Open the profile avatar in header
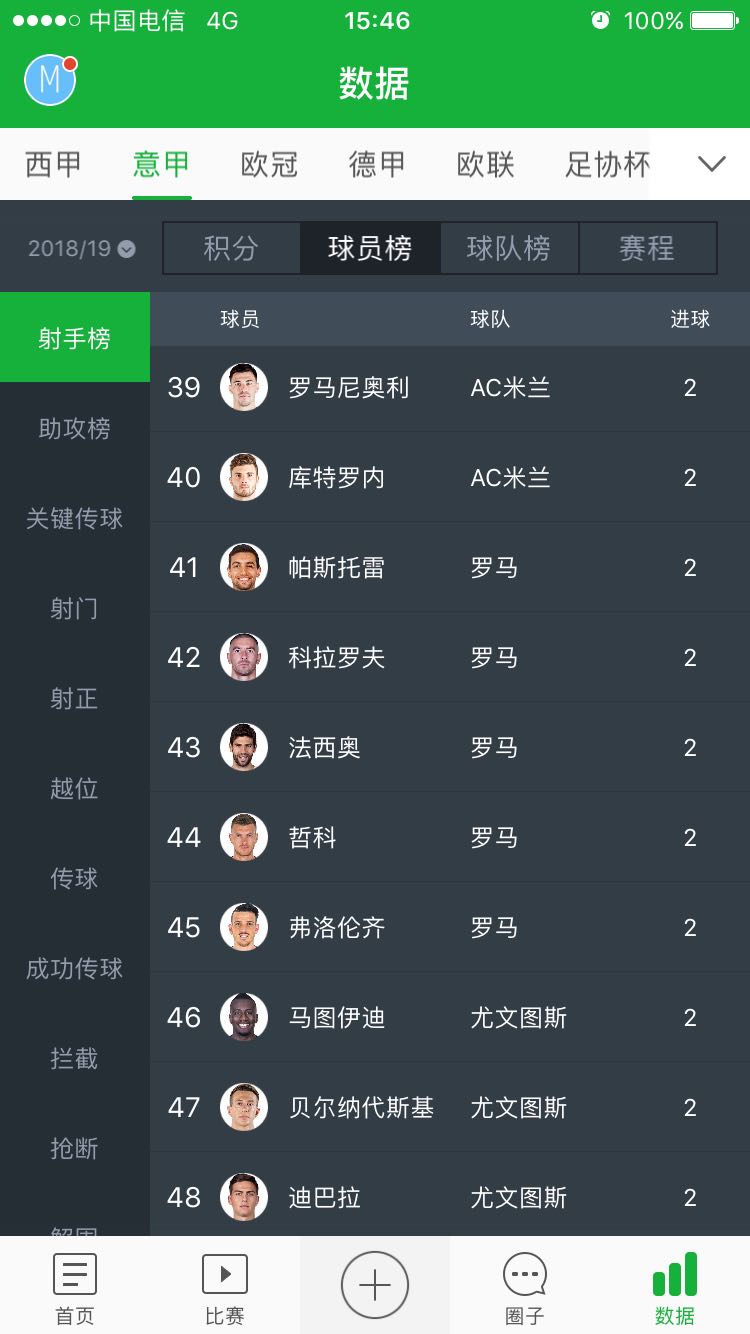 click(50, 80)
